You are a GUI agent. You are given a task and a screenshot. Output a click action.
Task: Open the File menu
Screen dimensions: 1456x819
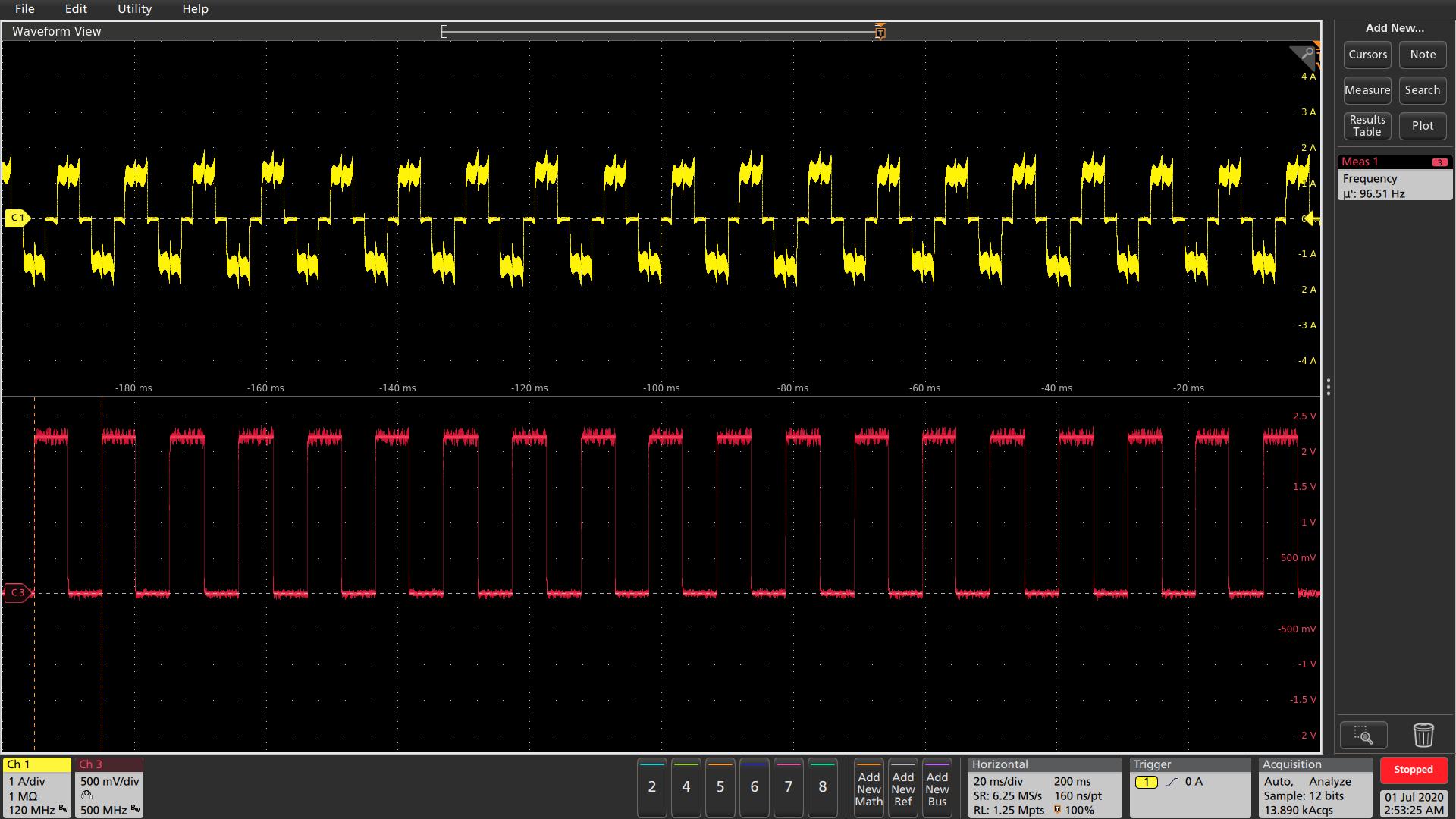tap(24, 9)
